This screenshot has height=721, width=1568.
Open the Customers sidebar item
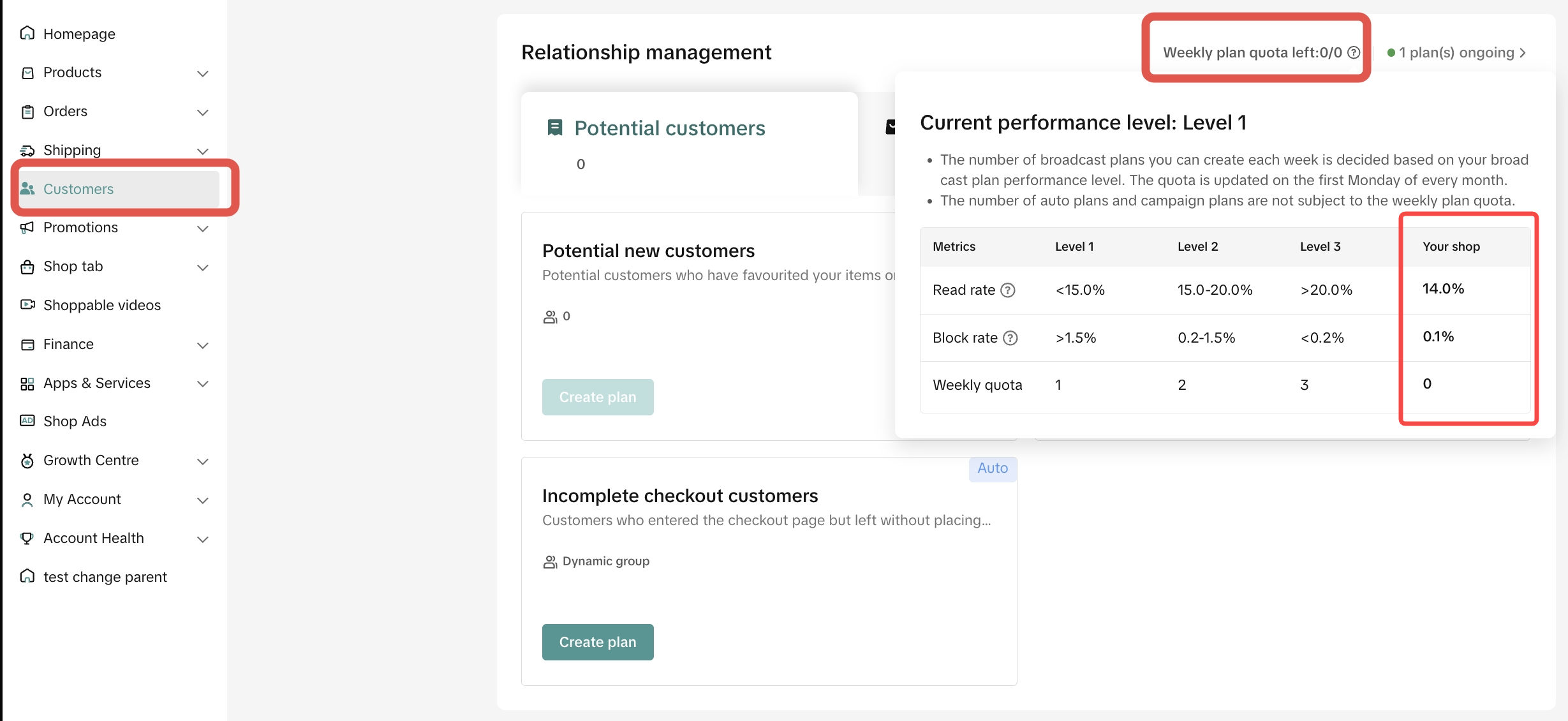[x=78, y=189]
